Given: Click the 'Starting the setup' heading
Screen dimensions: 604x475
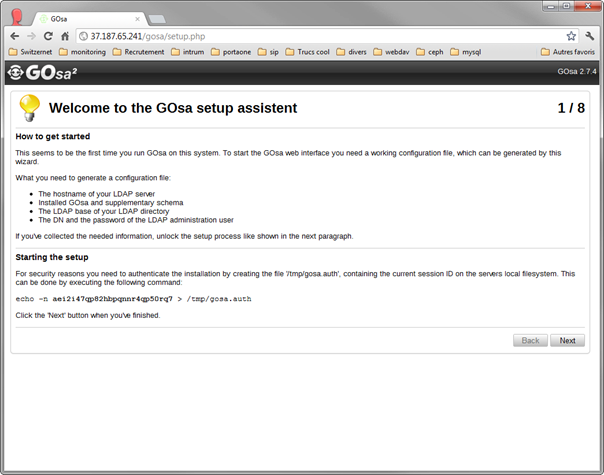Looking at the screenshot, I should coord(52,257).
